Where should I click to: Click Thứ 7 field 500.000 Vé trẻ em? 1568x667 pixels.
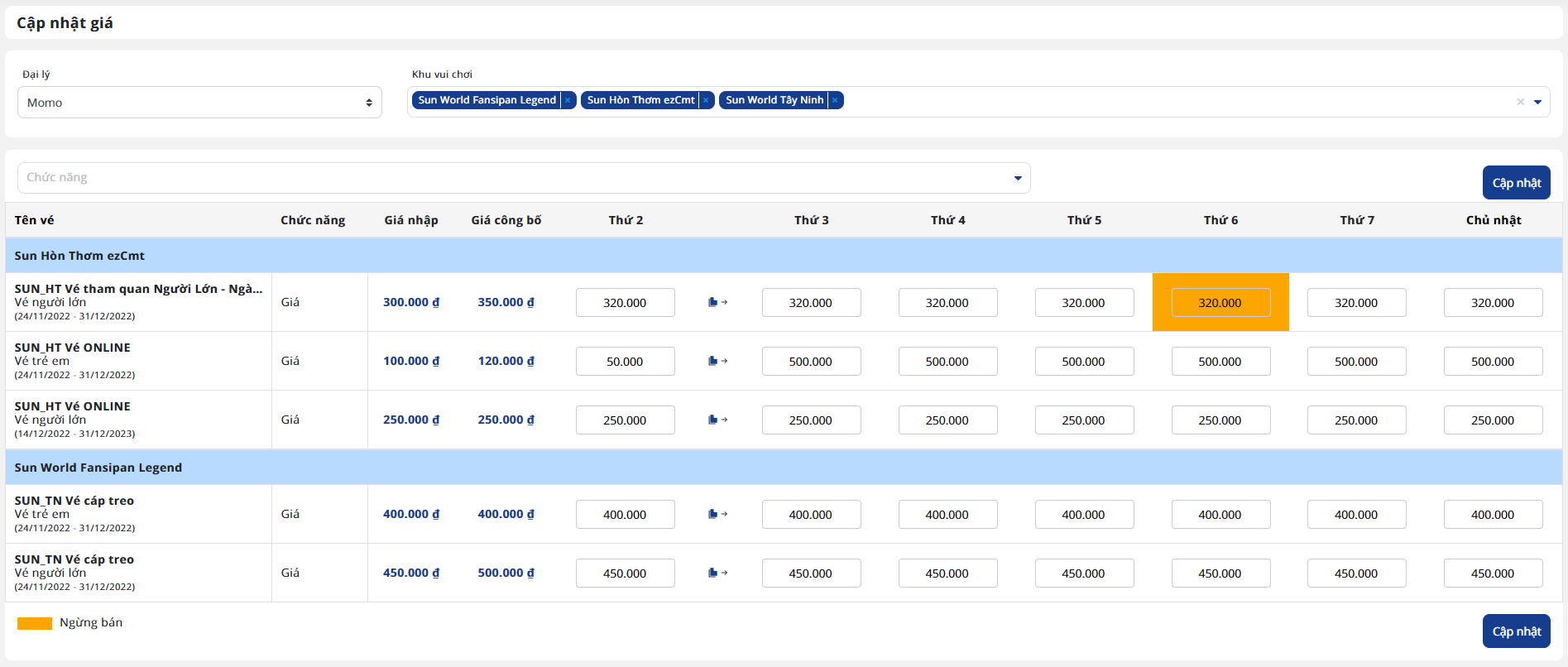pos(1356,362)
